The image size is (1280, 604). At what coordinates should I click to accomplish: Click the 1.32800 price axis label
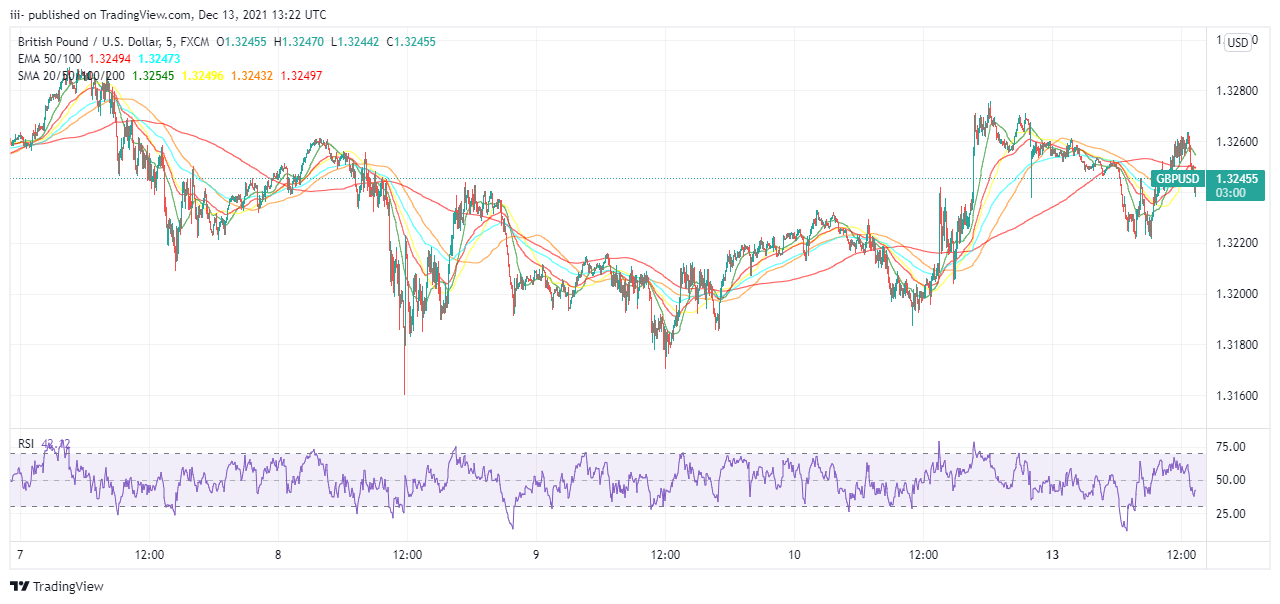(1236, 91)
